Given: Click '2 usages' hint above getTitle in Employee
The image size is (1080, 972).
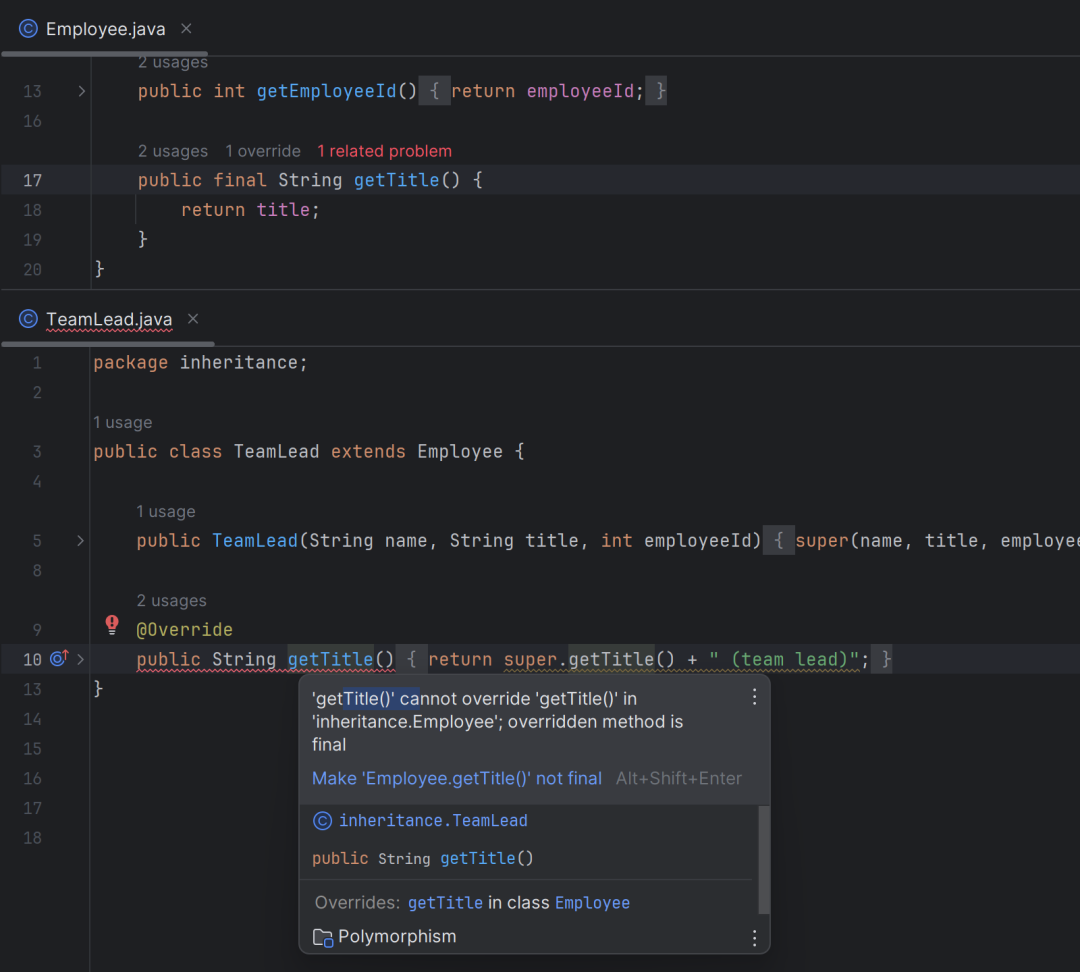Looking at the screenshot, I should (x=173, y=151).
